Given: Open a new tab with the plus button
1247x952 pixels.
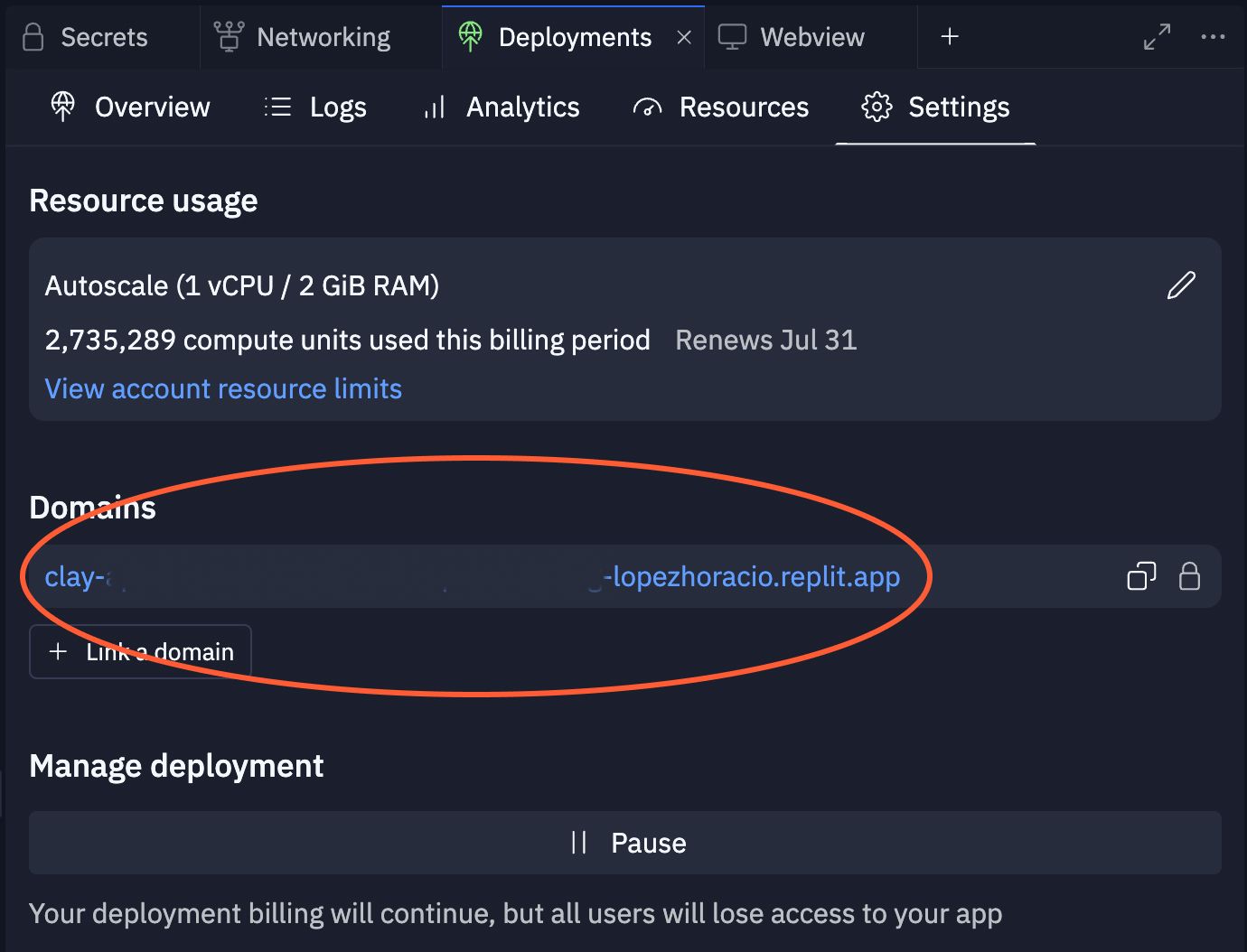Looking at the screenshot, I should coord(950,37).
